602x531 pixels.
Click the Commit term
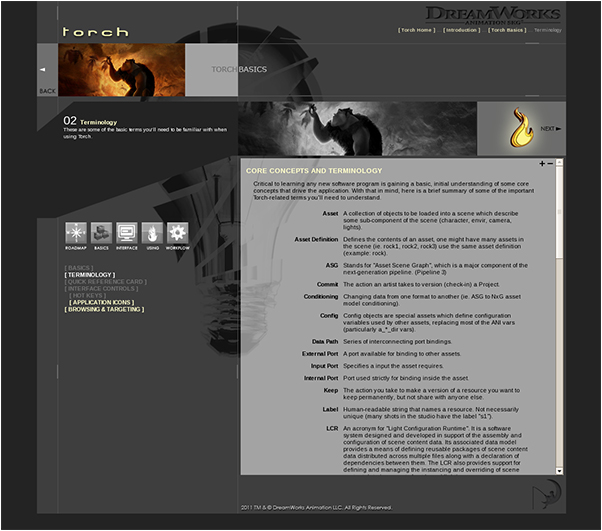pyautogui.click(x=327, y=285)
